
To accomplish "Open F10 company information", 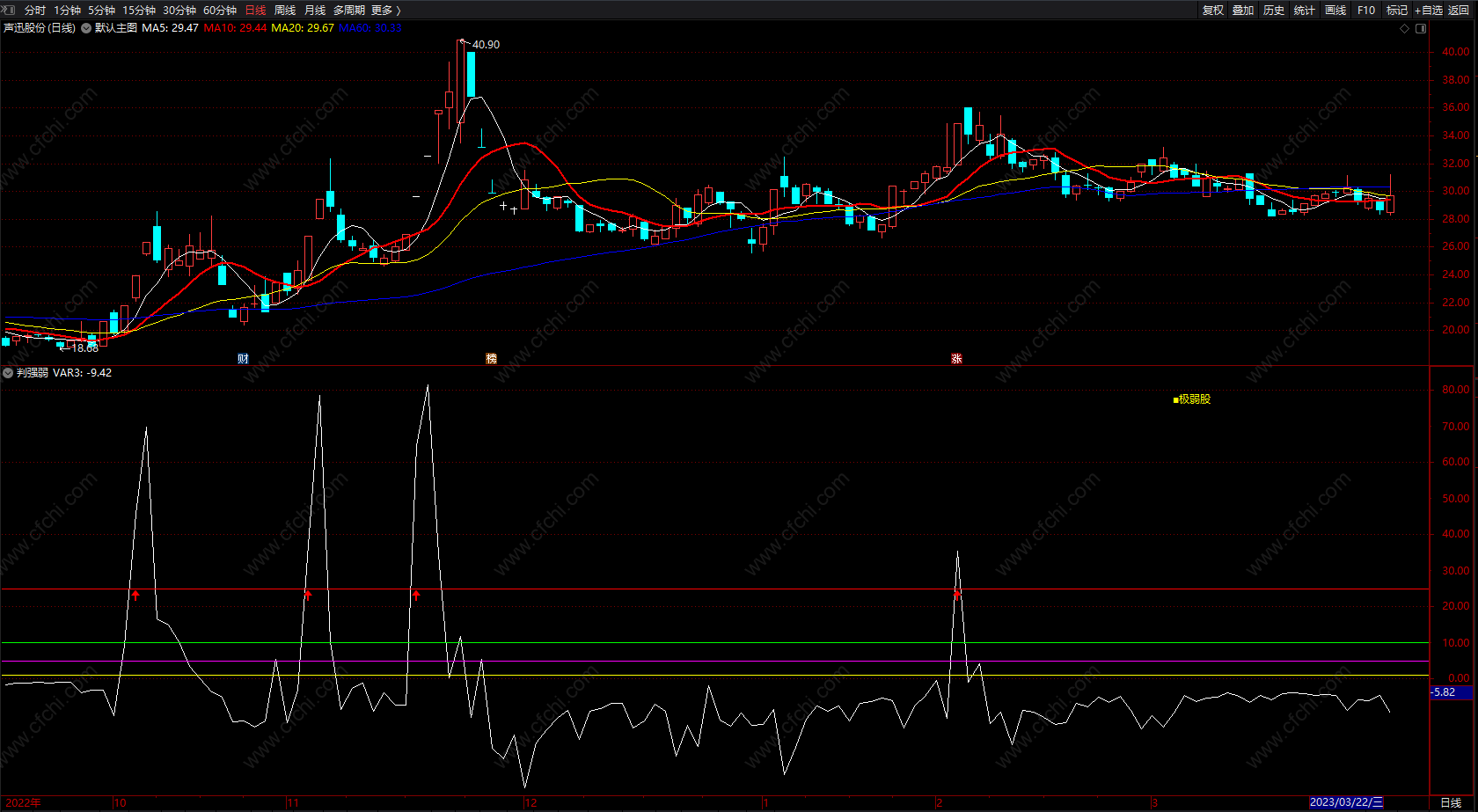I will pos(1366,10).
